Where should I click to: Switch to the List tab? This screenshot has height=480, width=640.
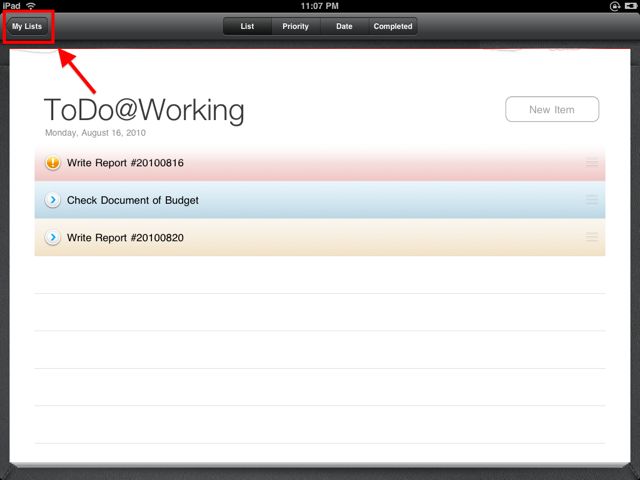(x=247, y=26)
